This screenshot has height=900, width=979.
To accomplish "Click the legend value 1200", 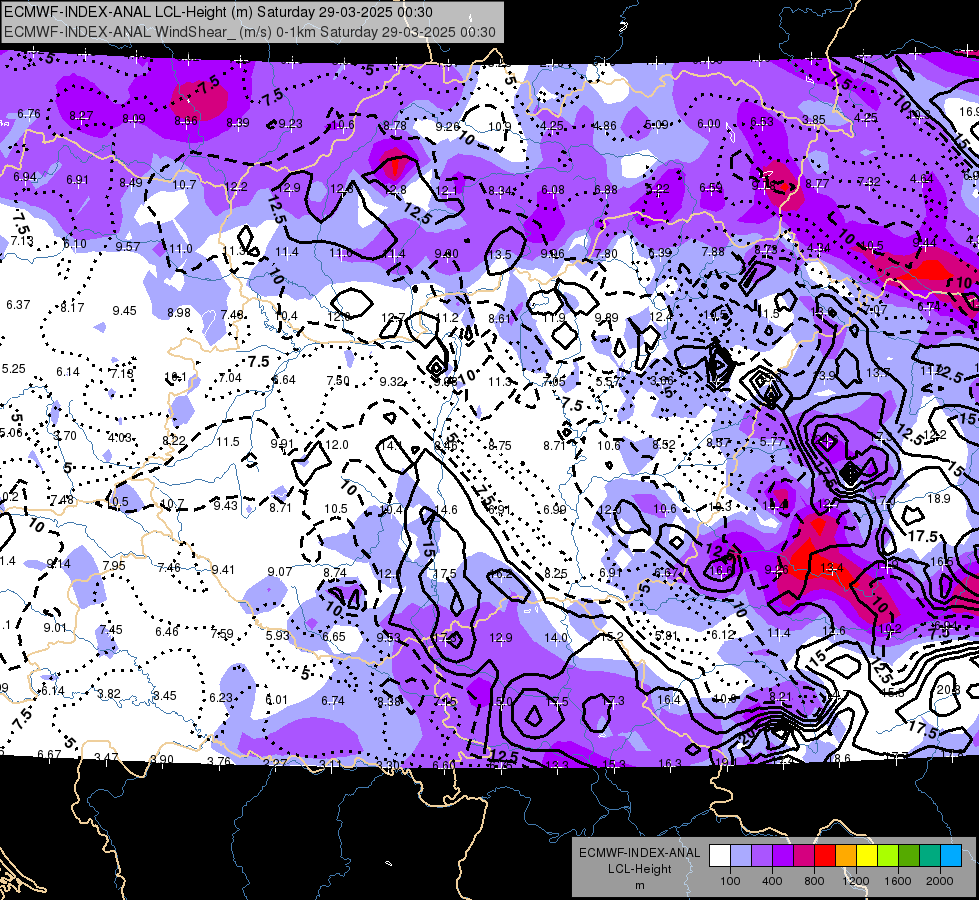I will coord(856,881).
